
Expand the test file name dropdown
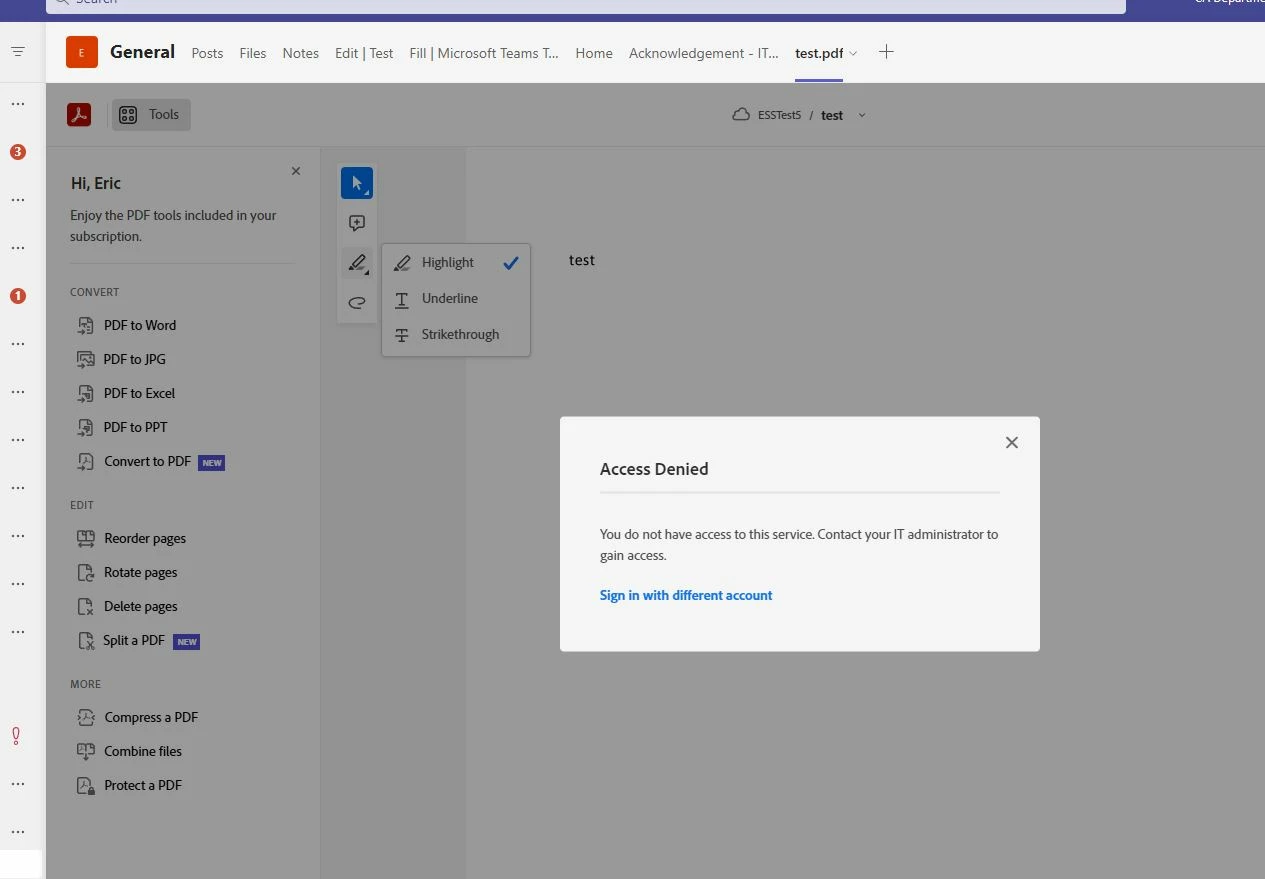[x=862, y=115]
